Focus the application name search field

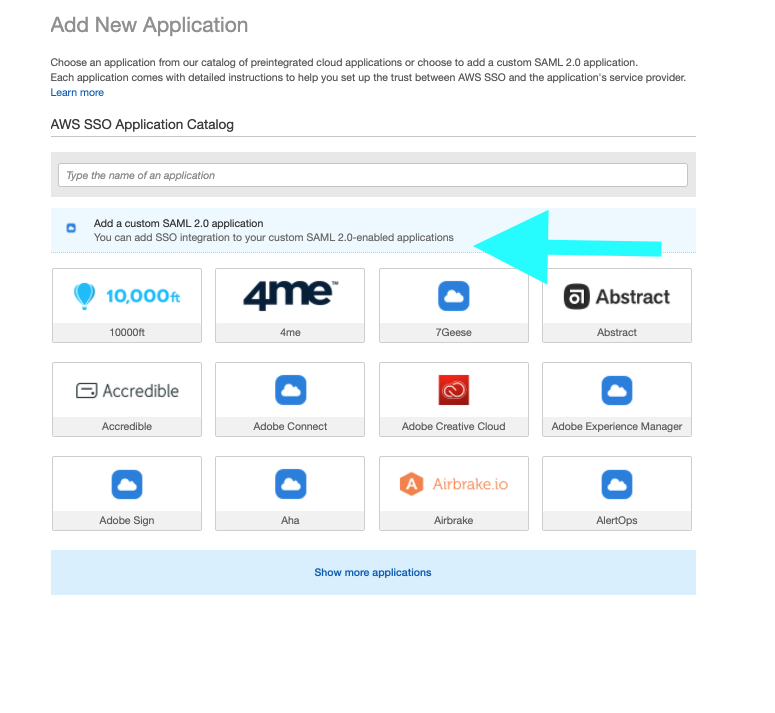(x=373, y=175)
